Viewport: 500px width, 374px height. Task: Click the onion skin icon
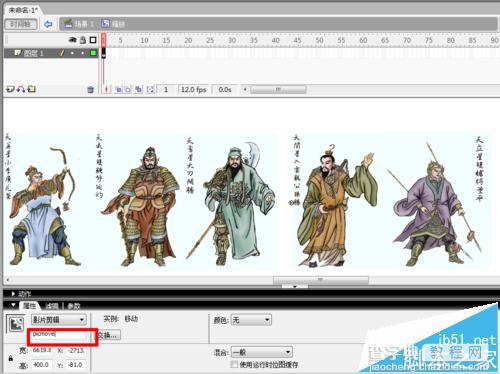(118, 89)
